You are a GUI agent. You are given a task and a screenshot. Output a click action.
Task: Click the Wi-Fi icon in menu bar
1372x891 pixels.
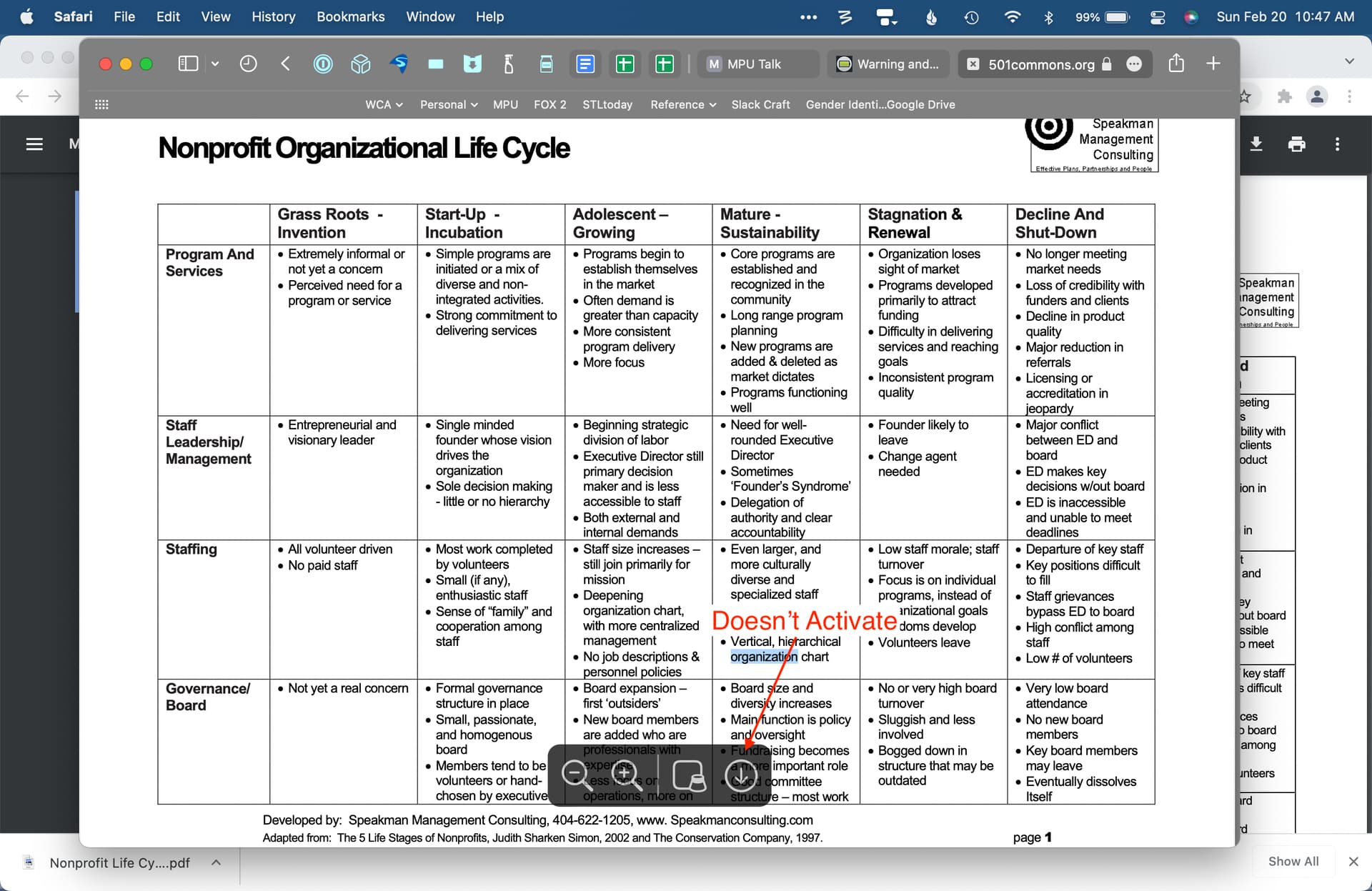click(x=1010, y=16)
